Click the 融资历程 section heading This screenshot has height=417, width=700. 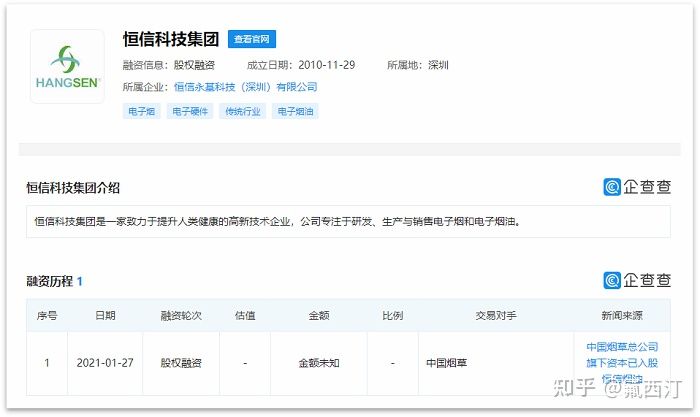(x=50, y=281)
